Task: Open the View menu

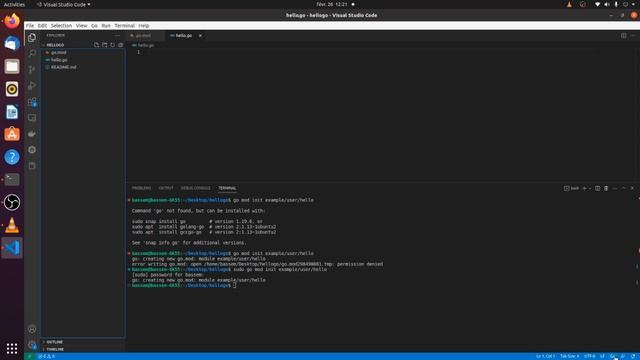Action: (81, 26)
